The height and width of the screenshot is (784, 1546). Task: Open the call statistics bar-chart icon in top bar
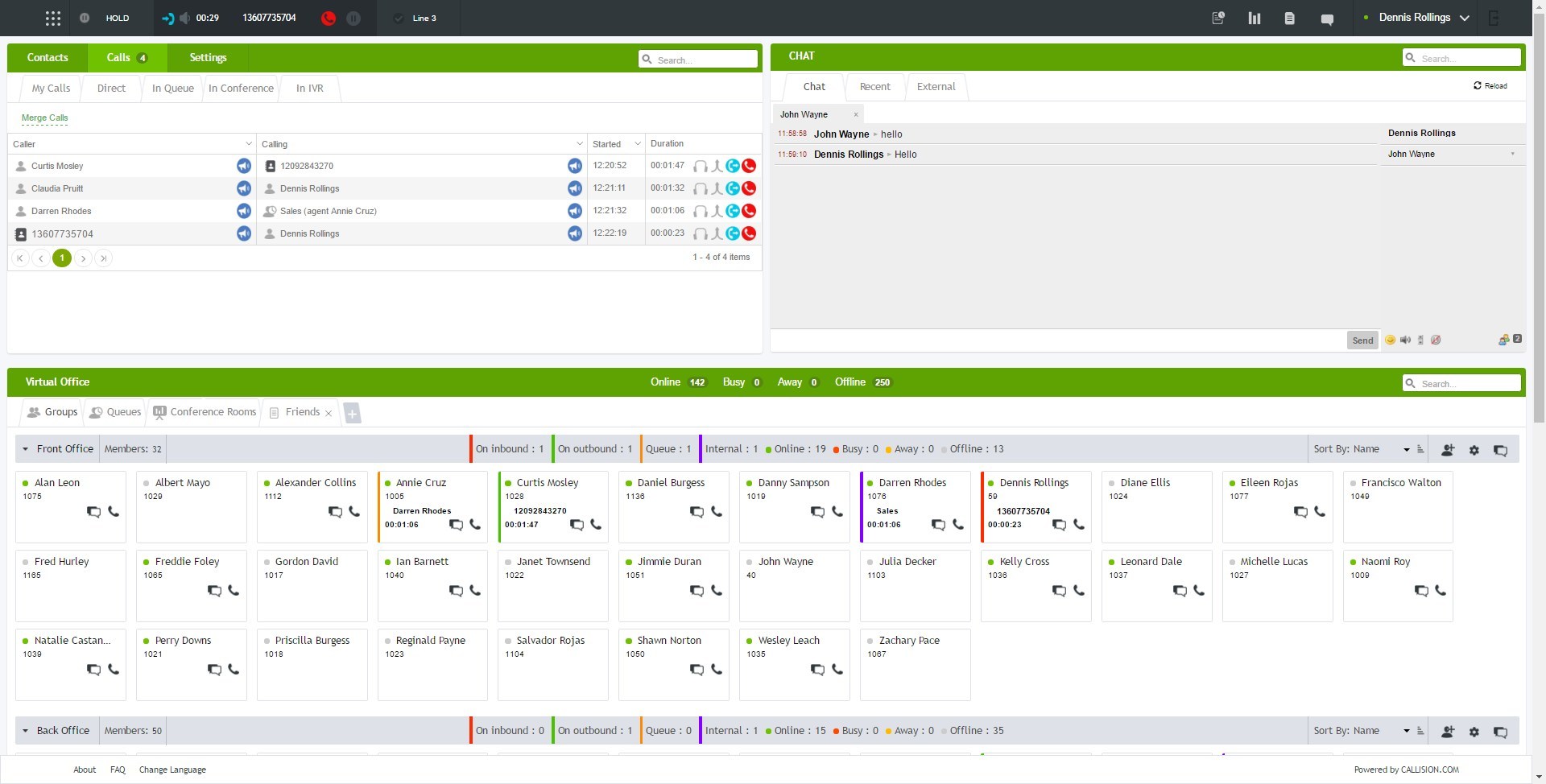coord(1255,18)
